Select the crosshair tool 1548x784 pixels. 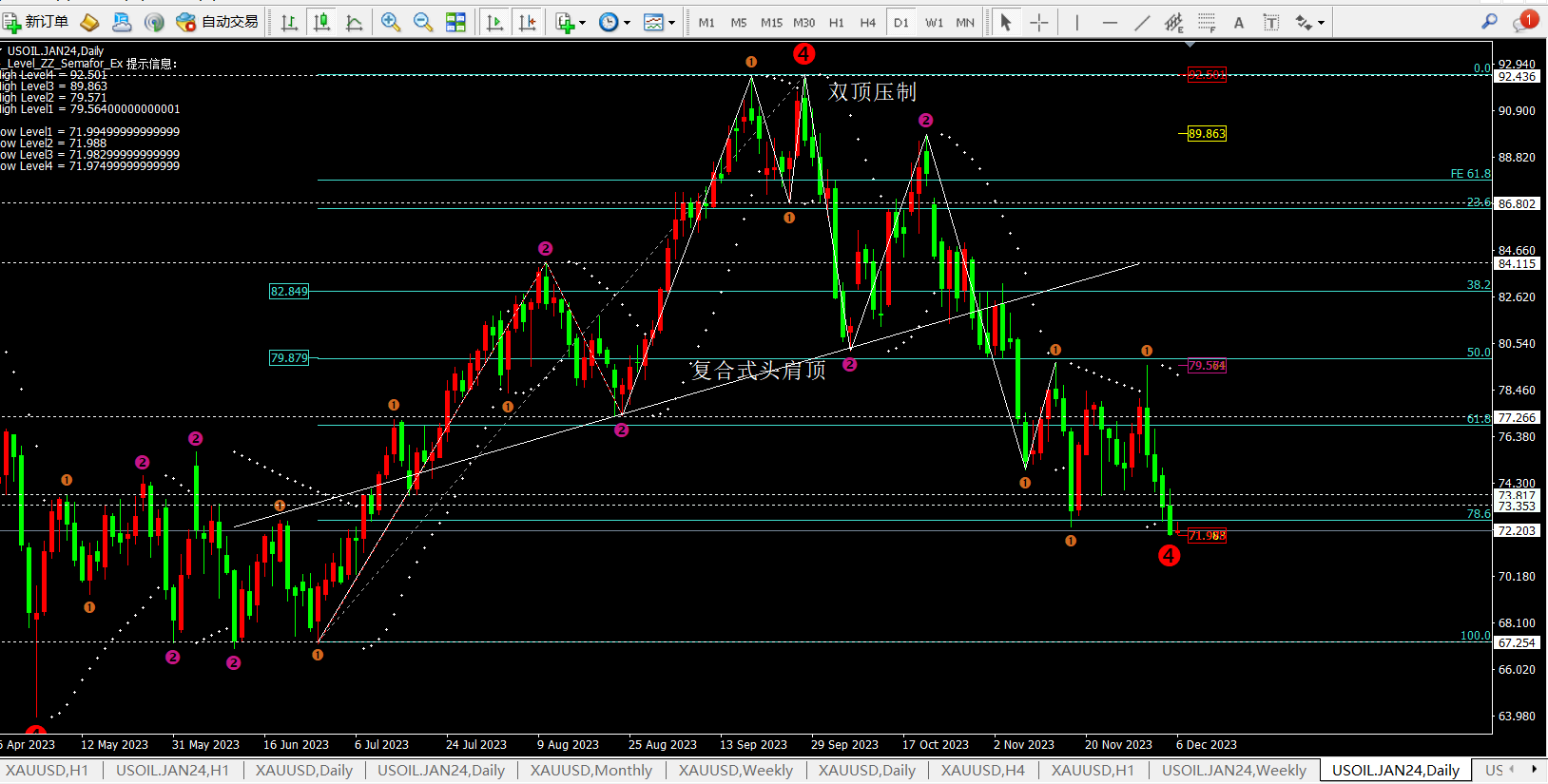(1039, 22)
